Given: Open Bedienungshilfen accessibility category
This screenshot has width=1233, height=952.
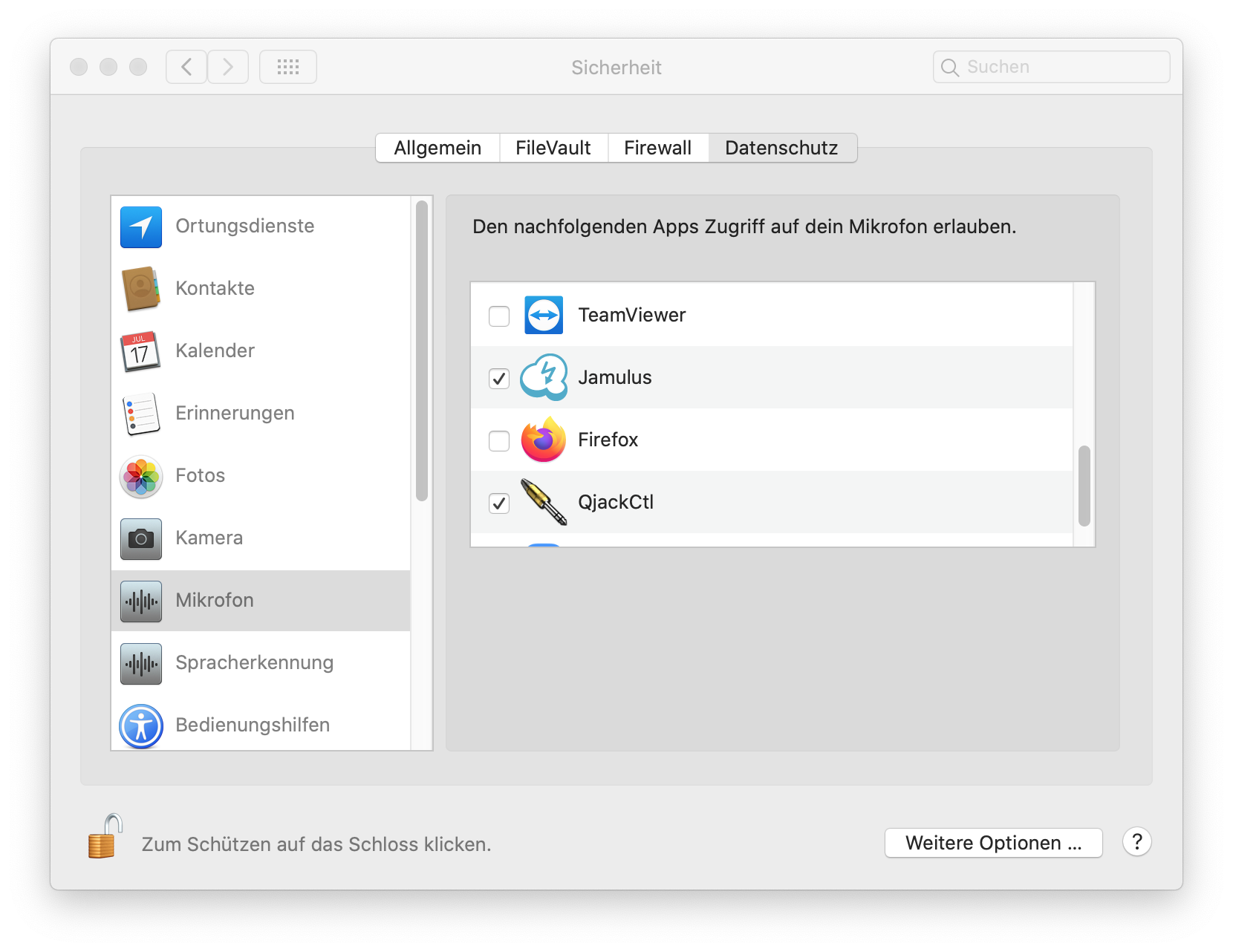Looking at the screenshot, I should click(252, 726).
